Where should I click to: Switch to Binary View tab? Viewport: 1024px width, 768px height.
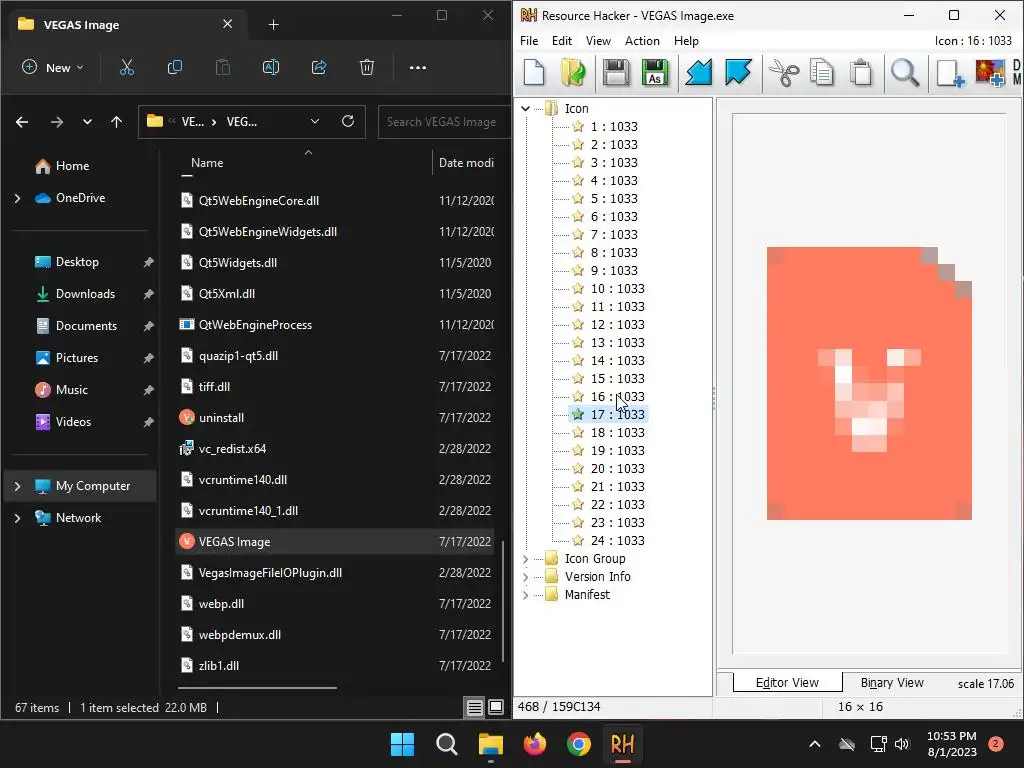pyautogui.click(x=891, y=682)
